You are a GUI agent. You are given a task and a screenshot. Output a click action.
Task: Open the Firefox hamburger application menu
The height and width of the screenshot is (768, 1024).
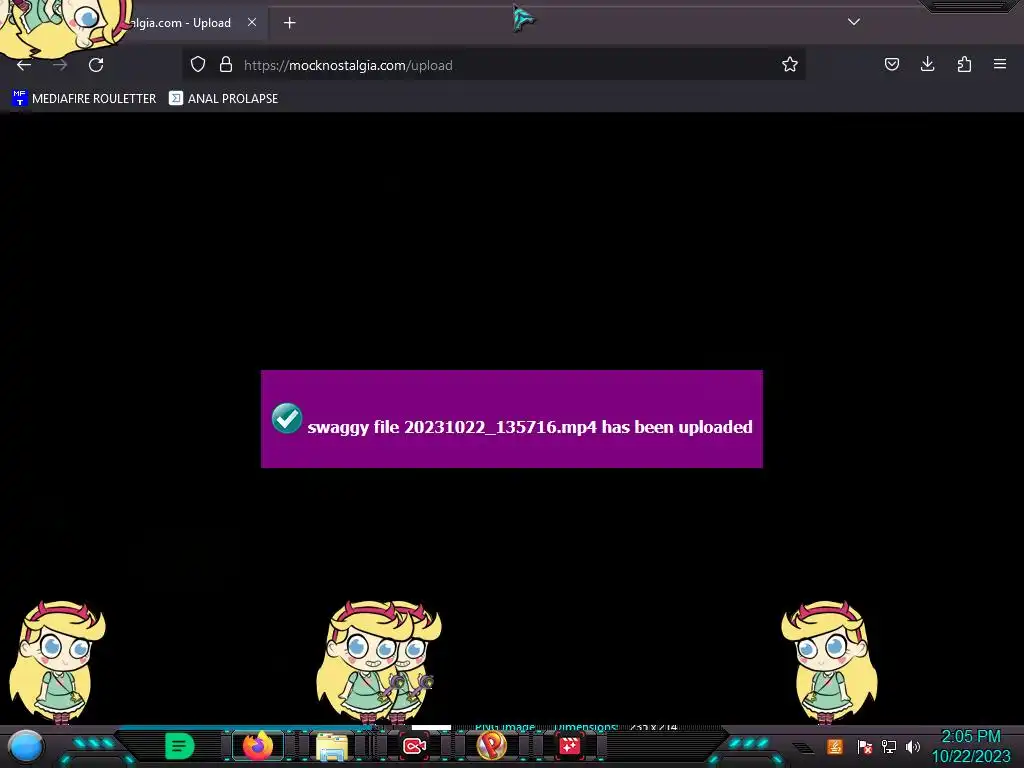click(x=1000, y=64)
